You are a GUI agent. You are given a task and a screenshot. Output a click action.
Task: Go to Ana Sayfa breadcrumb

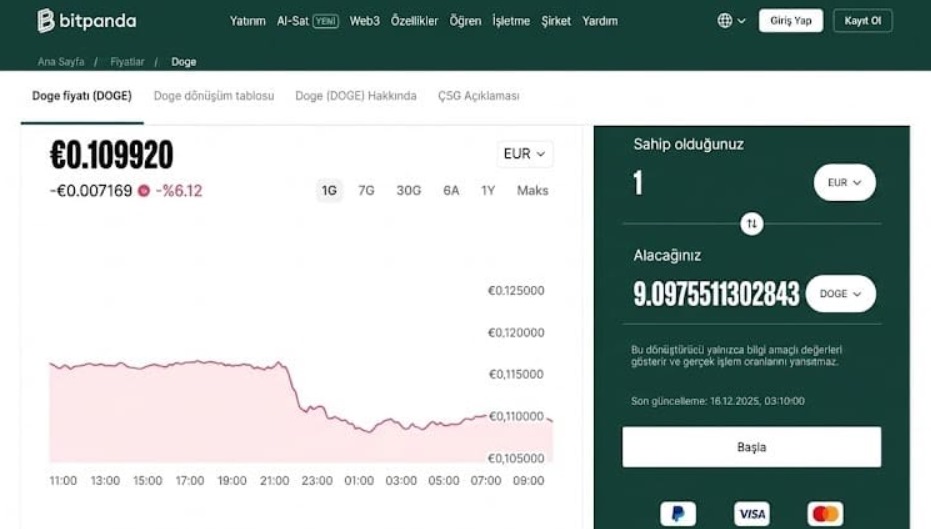tap(61, 62)
